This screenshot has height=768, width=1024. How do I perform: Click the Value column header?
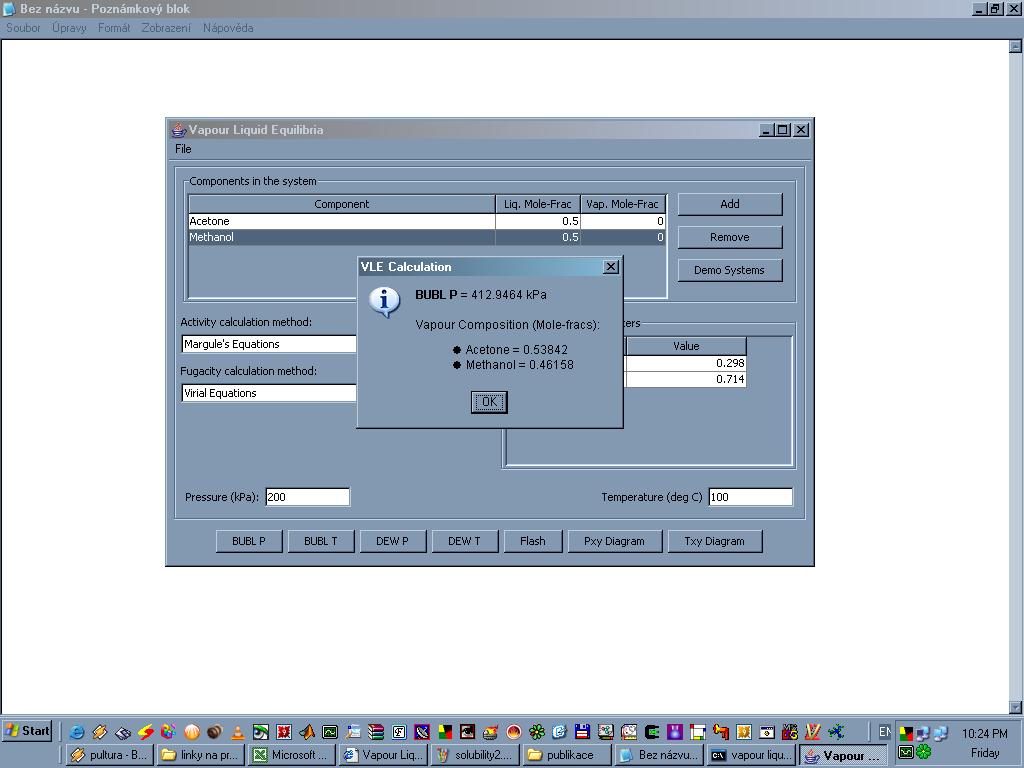[x=686, y=346]
